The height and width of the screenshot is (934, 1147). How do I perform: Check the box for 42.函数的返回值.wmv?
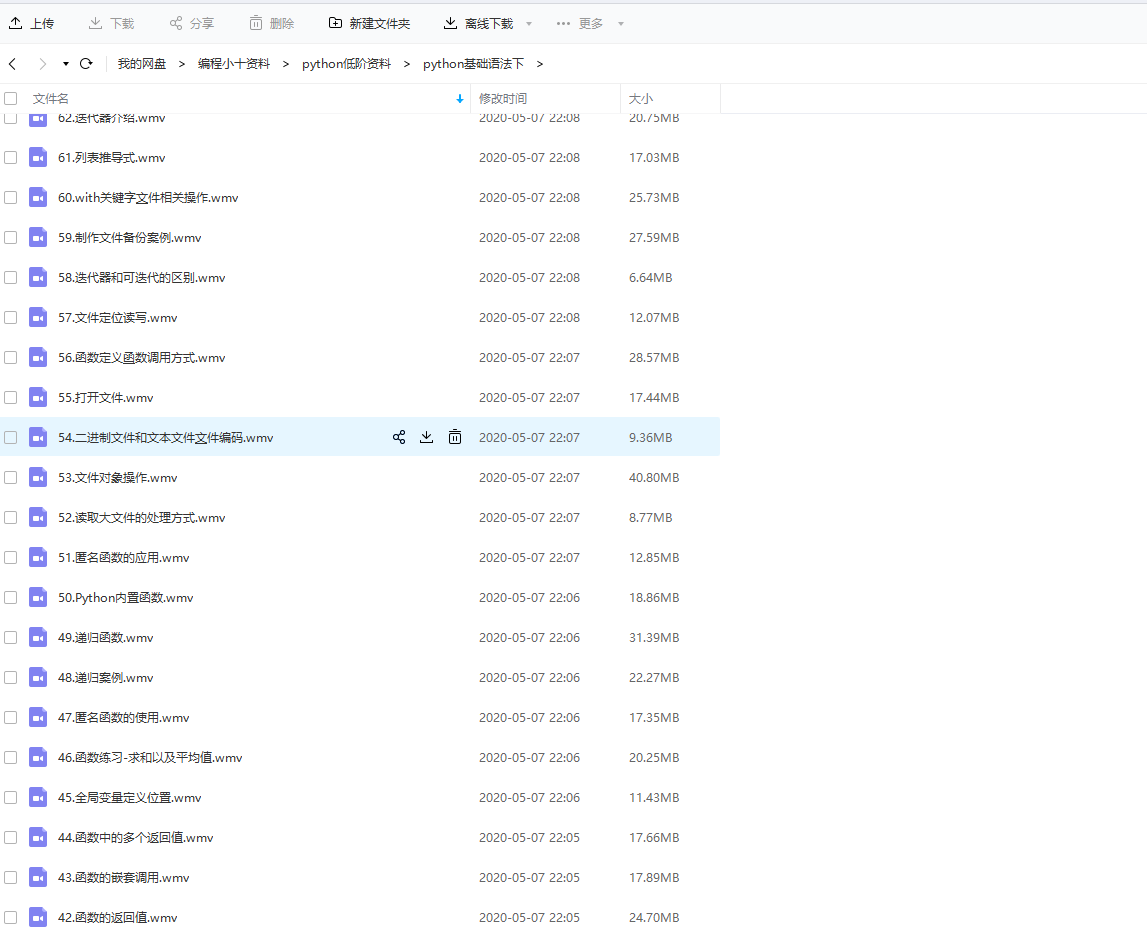(10, 917)
